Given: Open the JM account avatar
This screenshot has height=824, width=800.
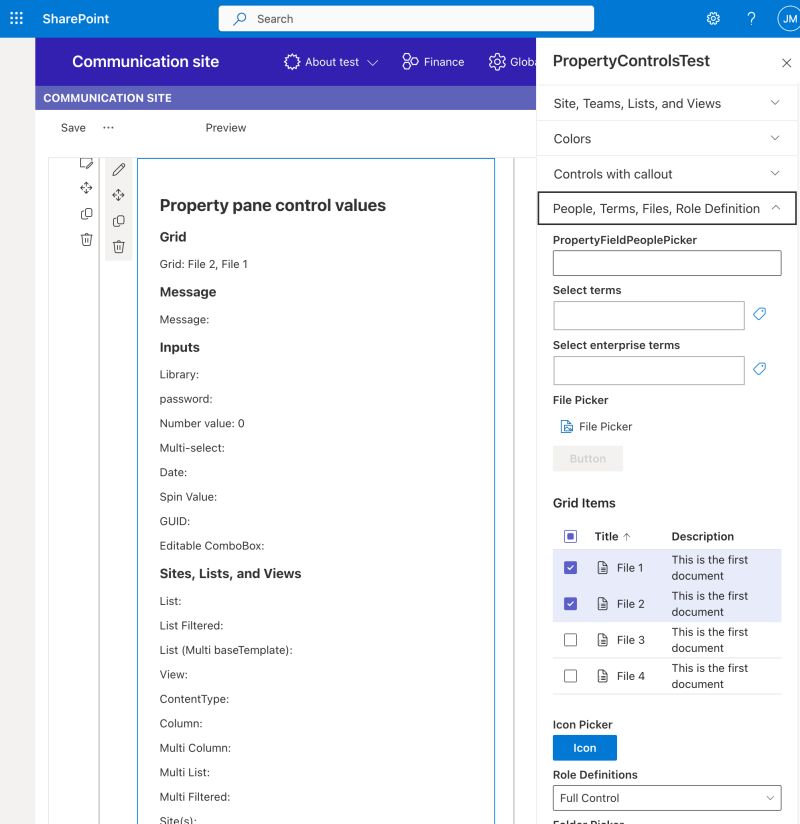Looking at the screenshot, I should pyautogui.click(x=788, y=19).
